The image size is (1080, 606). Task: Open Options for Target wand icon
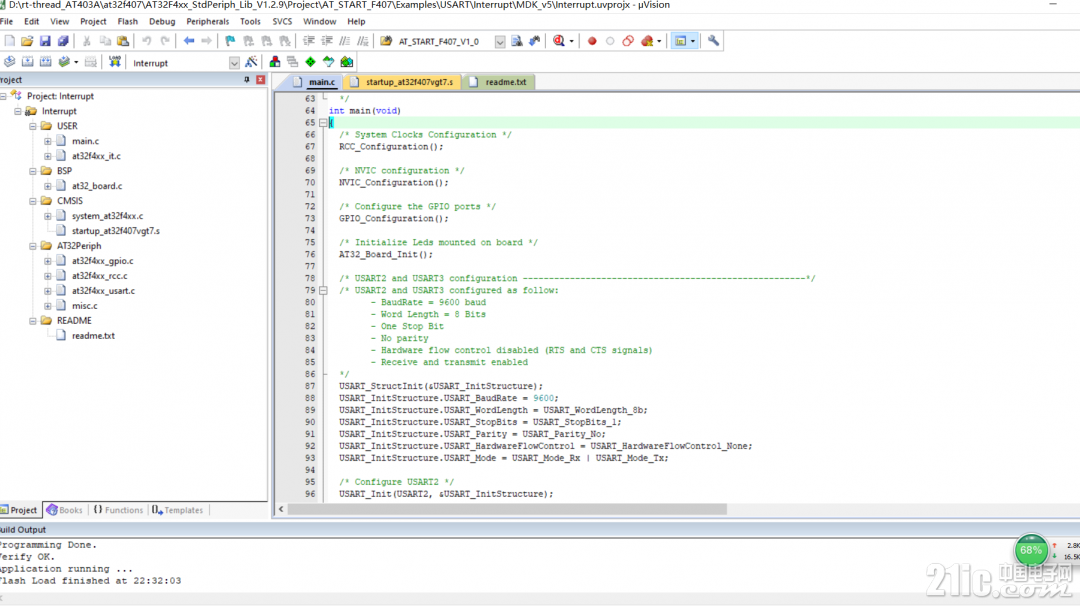[x=251, y=62]
